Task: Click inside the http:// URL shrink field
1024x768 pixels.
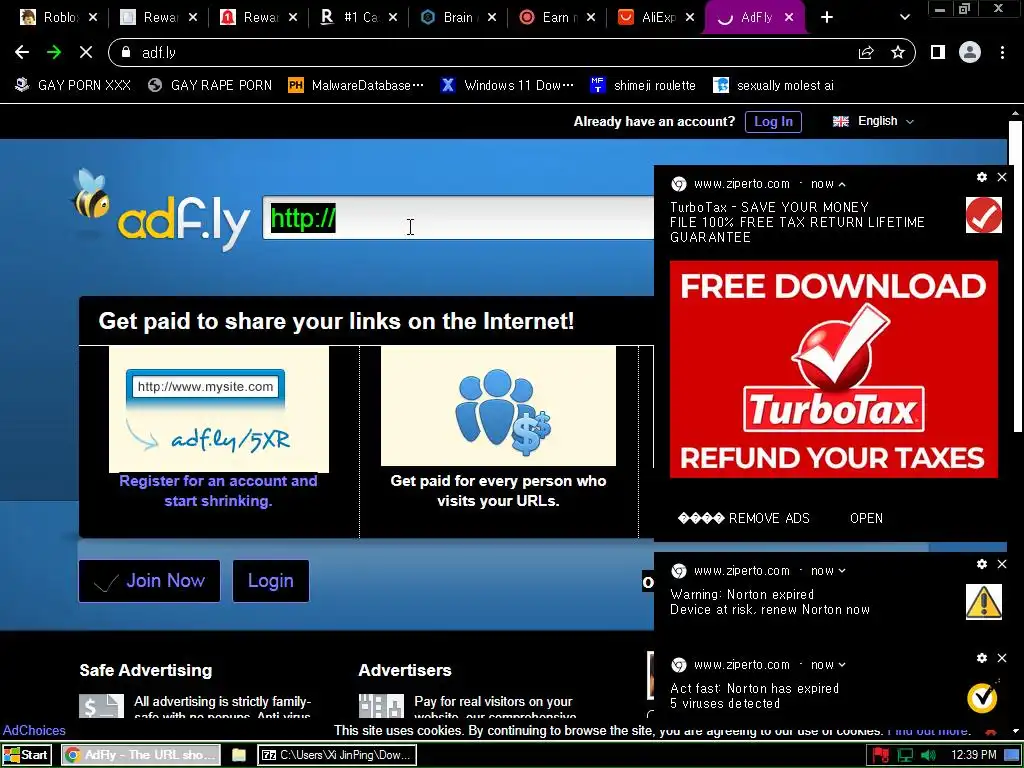Action: (x=458, y=218)
